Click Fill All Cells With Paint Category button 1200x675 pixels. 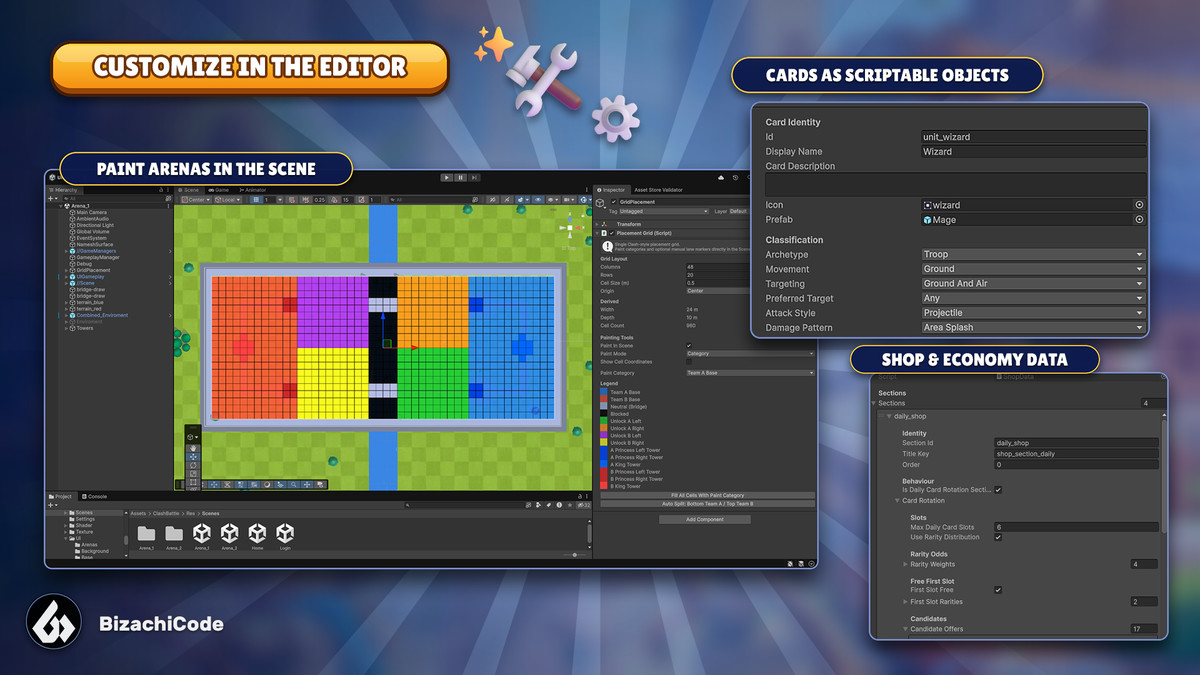(x=708, y=495)
